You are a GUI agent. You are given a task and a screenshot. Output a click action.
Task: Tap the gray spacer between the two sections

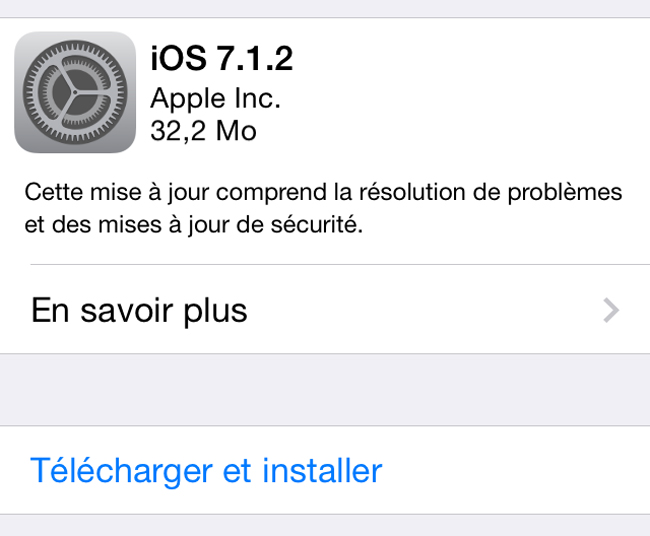(325, 390)
